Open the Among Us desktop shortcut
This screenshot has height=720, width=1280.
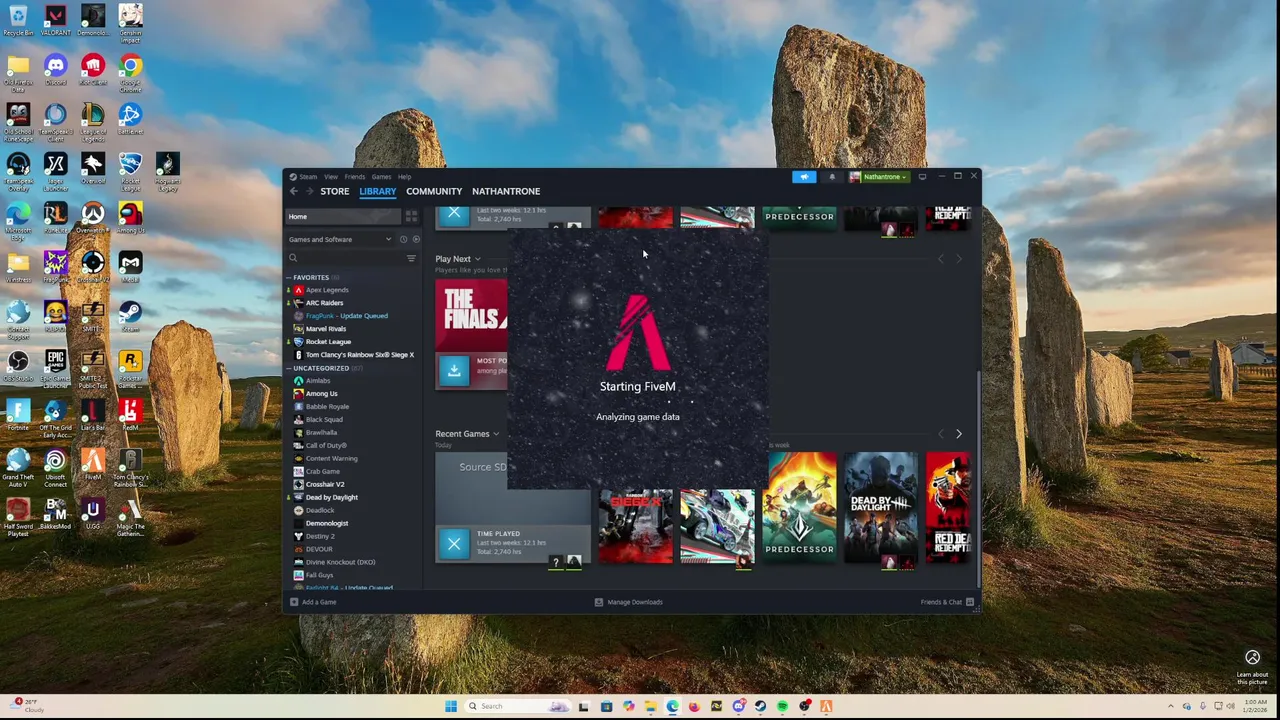[x=130, y=218]
